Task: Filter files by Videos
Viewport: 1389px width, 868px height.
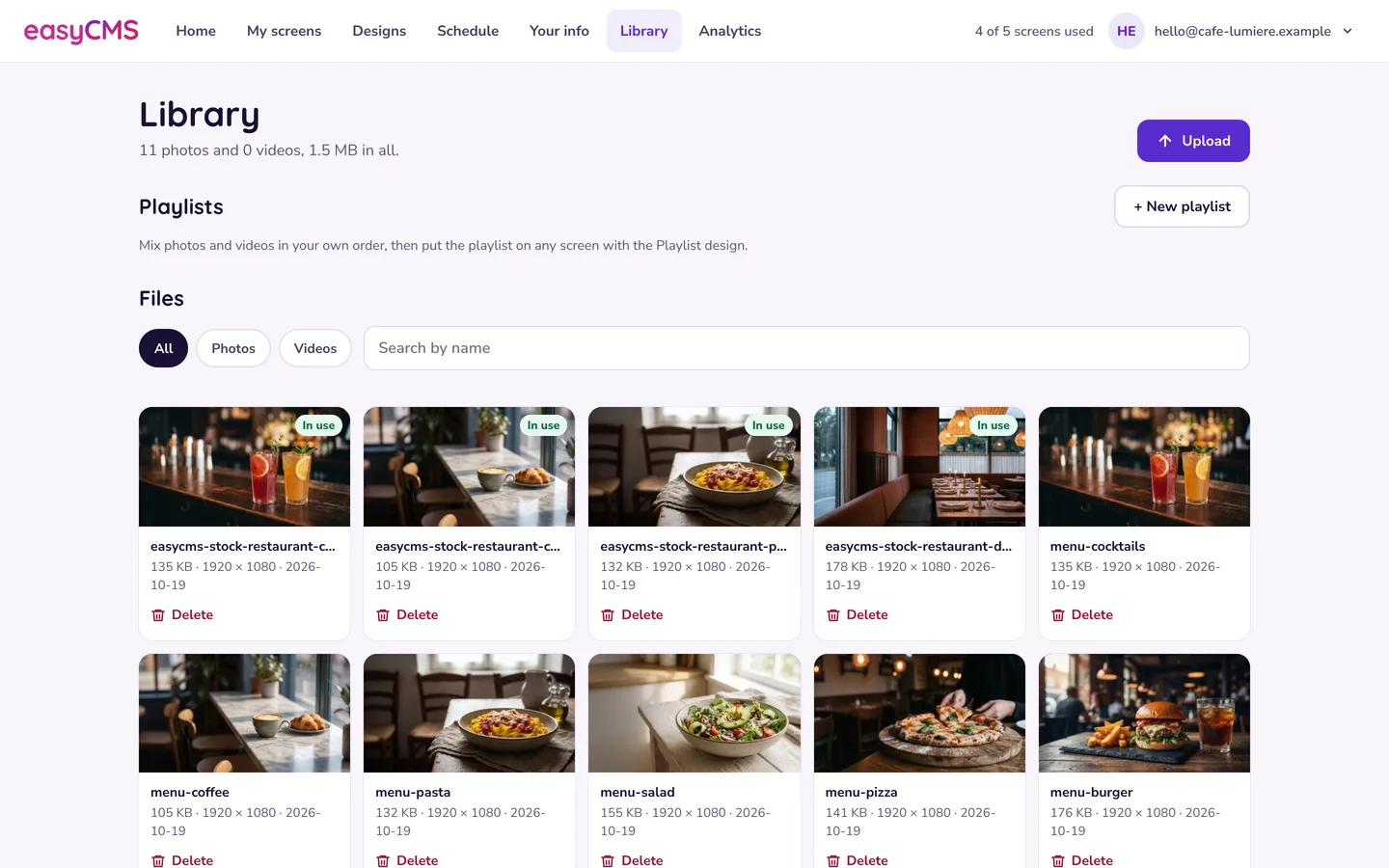Action: tap(315, 348)
